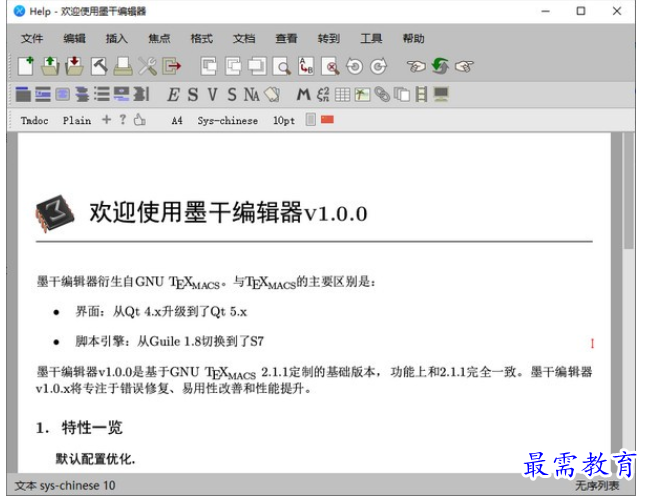Screen dimensions: 645x496
Task: Open the 工具 menu
Action: [x=371, y=39]
